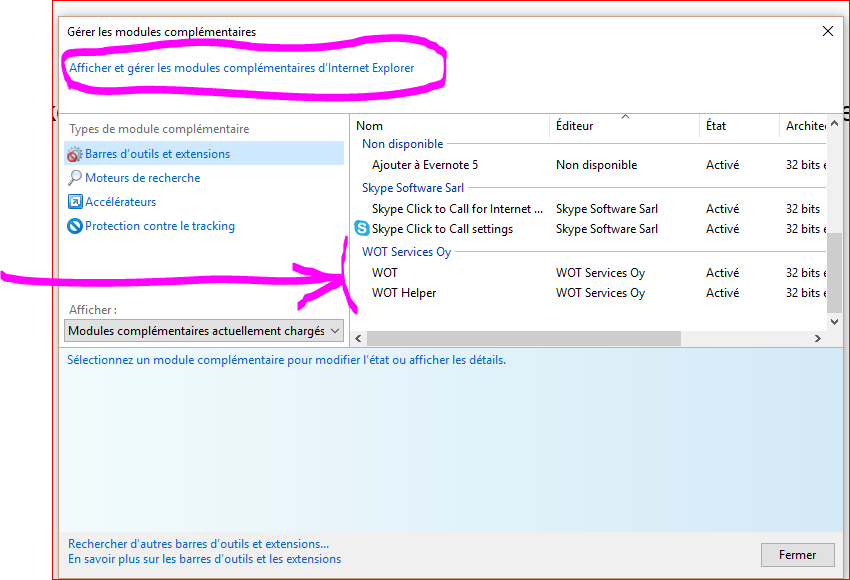Viewport: 850px width, 580px height.
Task: Click the horizontal scroll right arrow
Action: click(x=817, y=338)
